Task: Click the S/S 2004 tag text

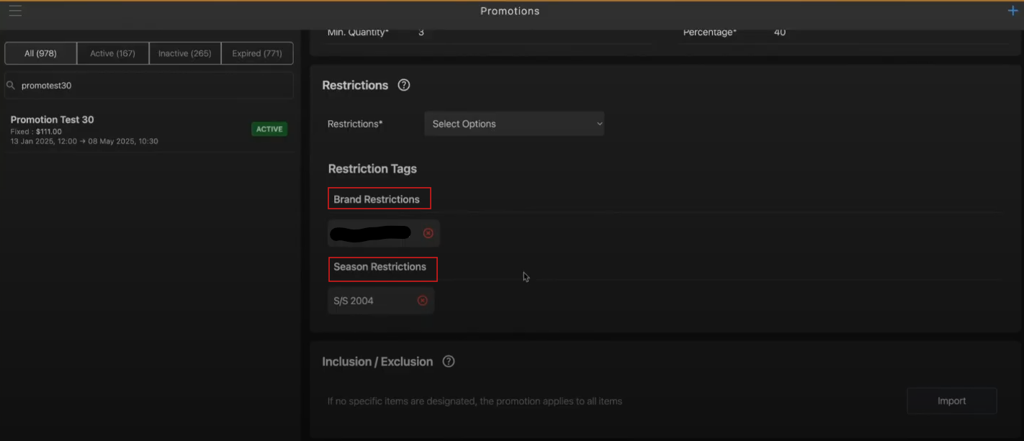Action: 353,301
